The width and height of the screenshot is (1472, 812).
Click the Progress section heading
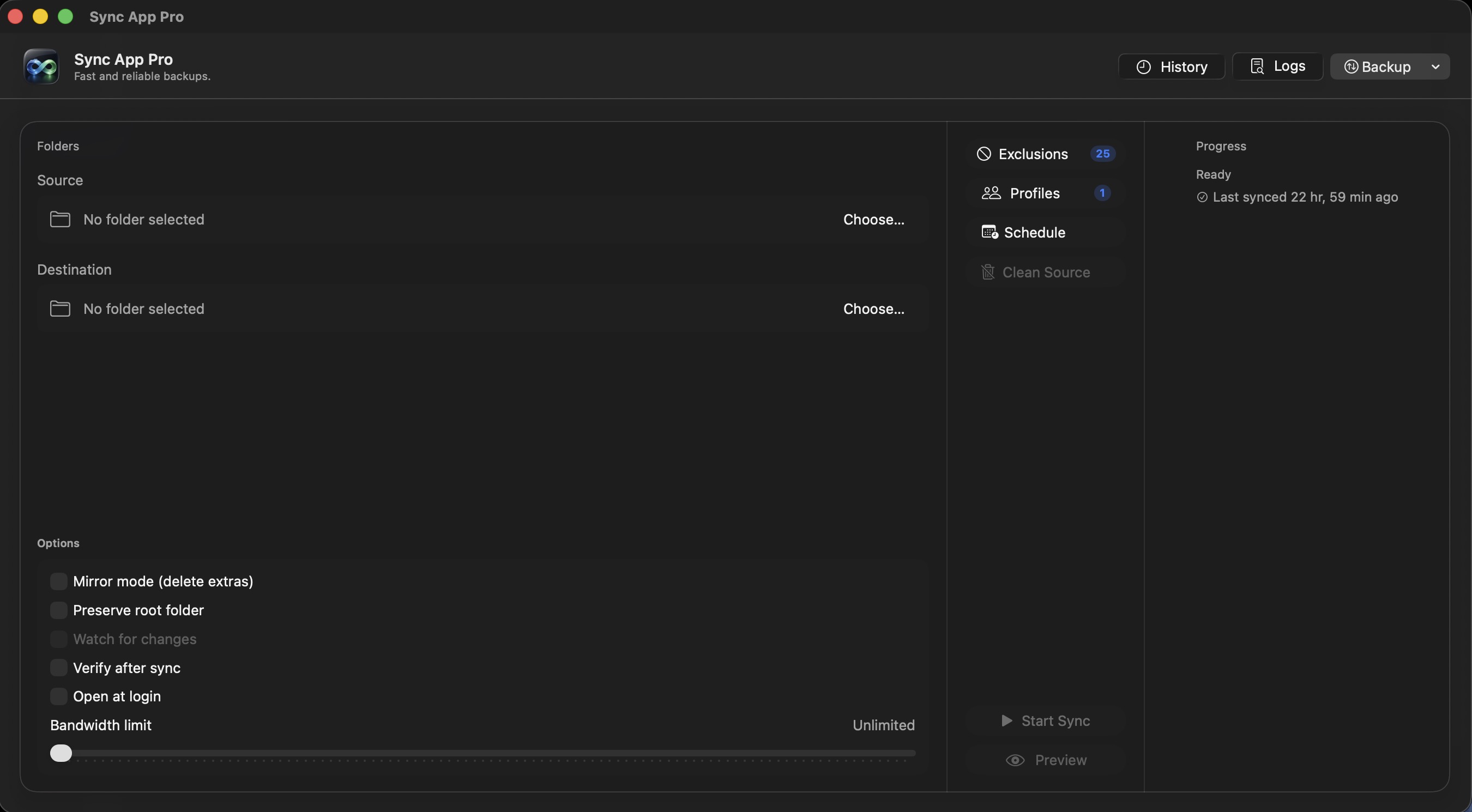click(x=1221, y=146)
